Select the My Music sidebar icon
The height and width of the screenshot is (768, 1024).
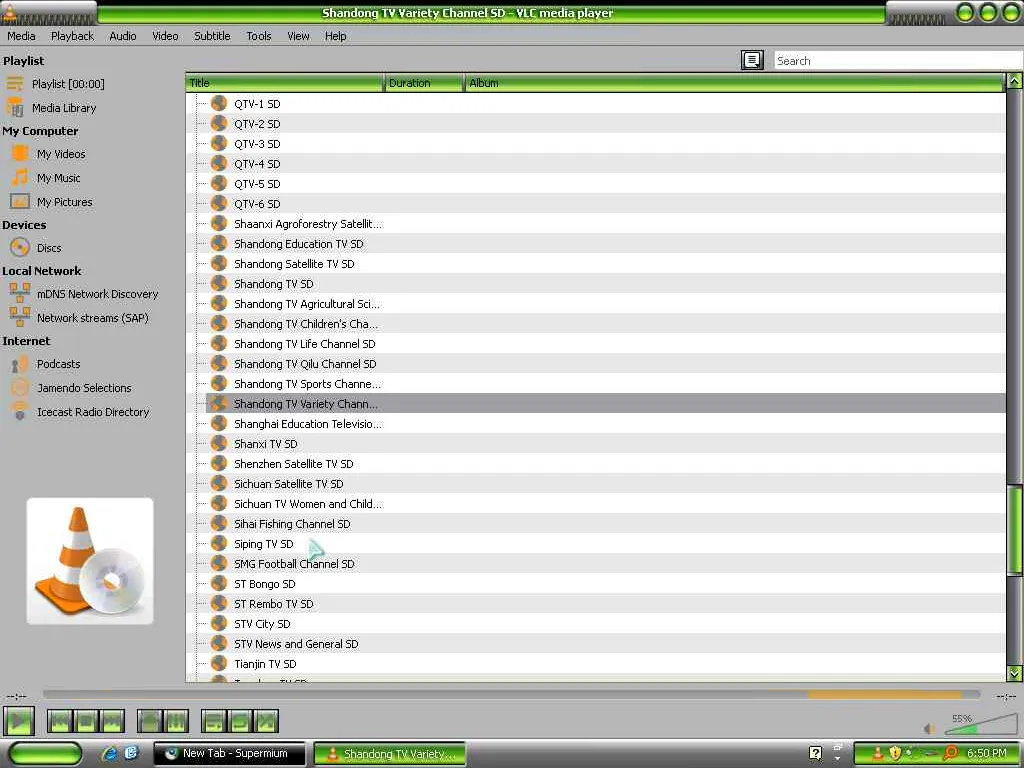click(20, 178)
